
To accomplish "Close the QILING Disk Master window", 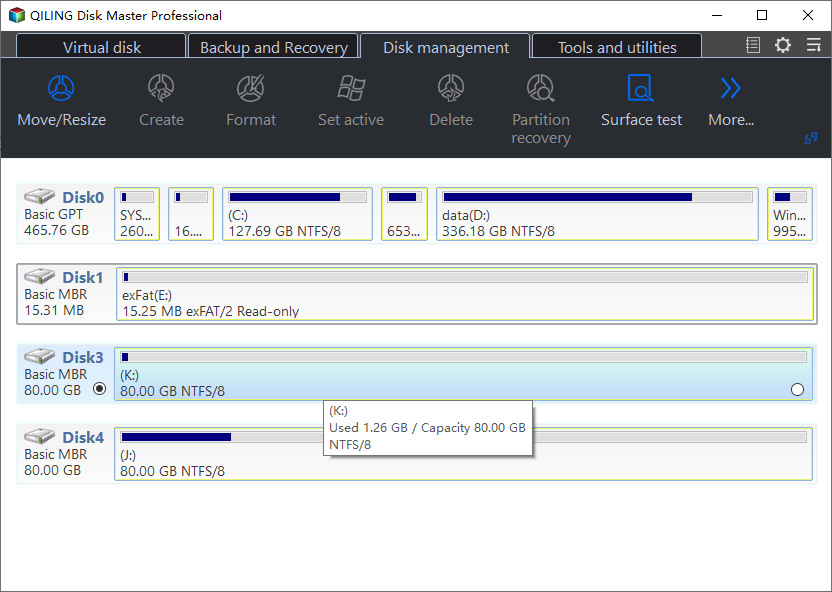I will (x=808, y=15).
